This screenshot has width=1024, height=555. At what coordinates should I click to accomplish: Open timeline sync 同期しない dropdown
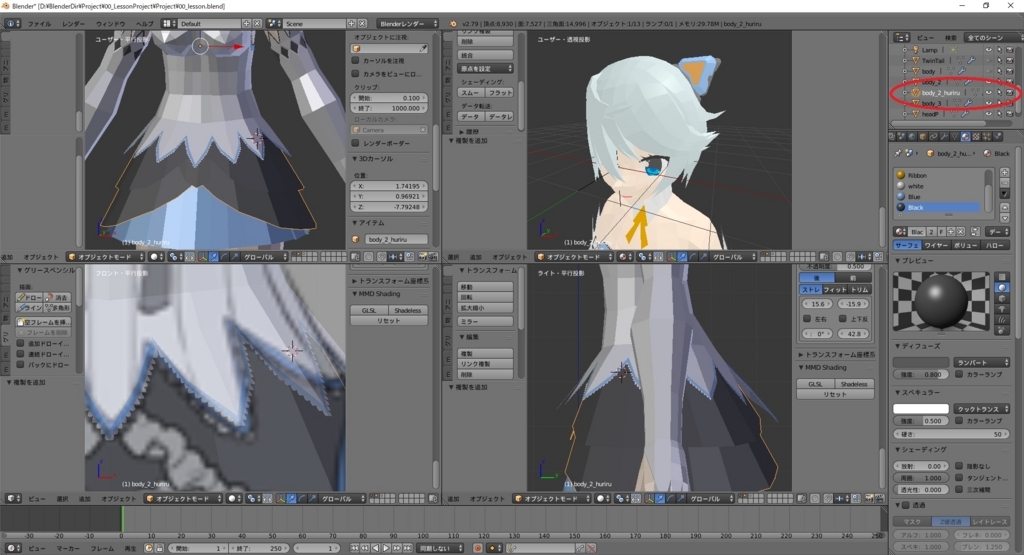point(440,548)
